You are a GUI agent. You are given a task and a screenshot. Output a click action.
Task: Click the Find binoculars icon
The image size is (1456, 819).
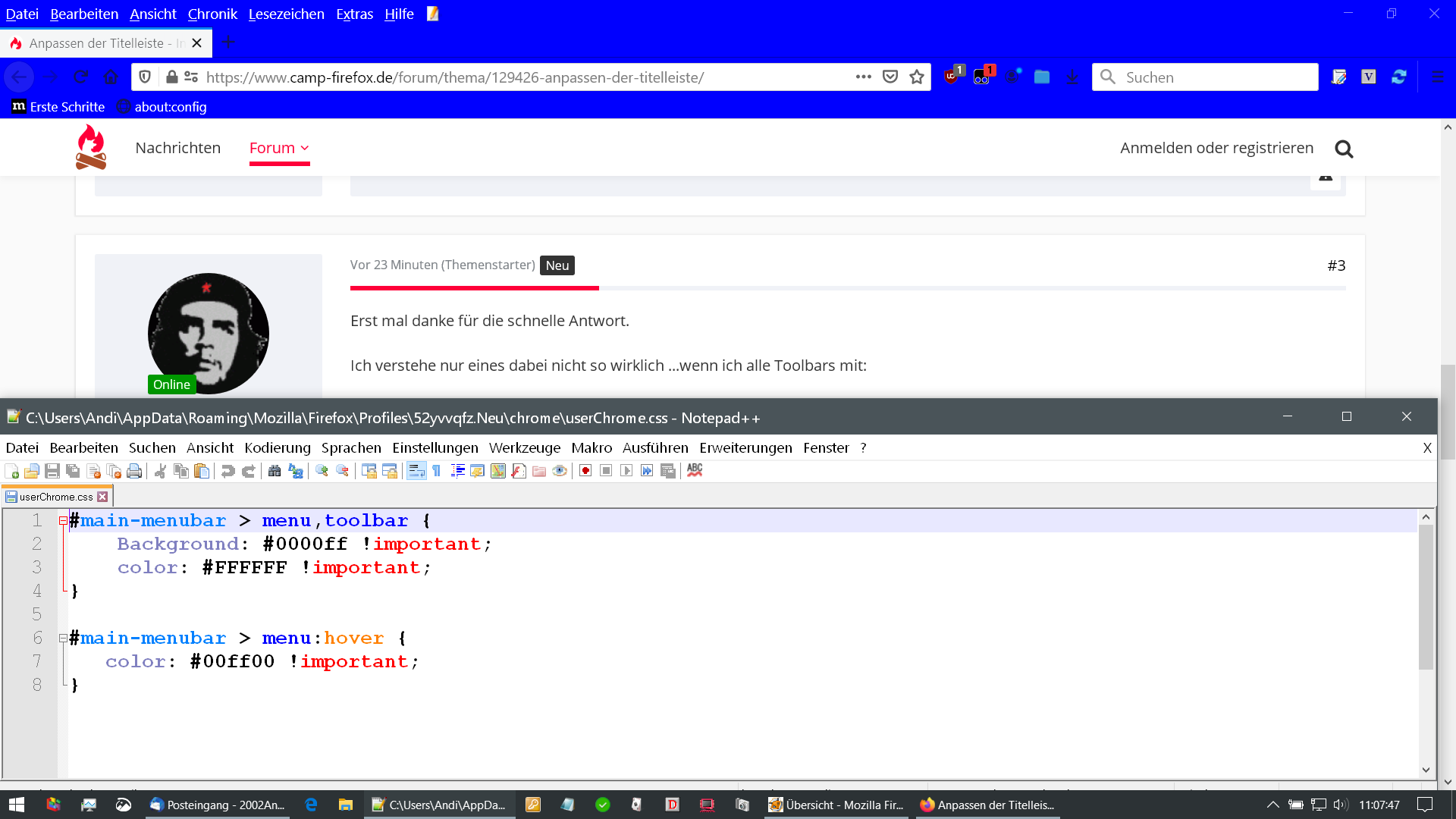pos(275,471)
